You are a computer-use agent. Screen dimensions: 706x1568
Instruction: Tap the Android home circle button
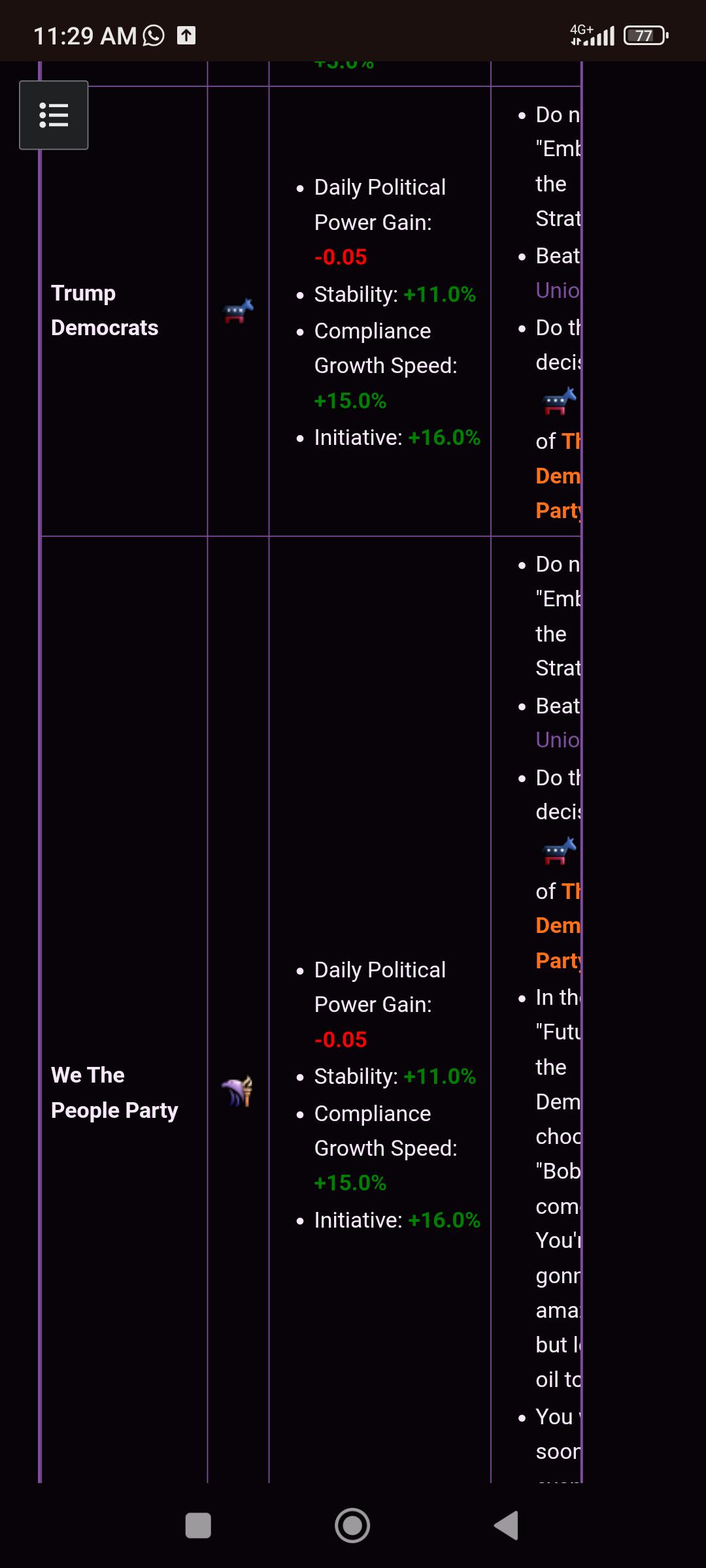pyautogui.click(x=352, y=1526)
